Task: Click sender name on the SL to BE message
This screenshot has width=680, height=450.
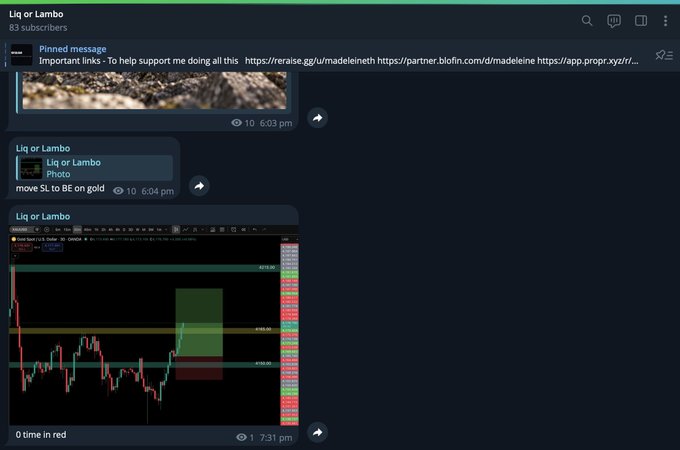Action: point(43,148)
